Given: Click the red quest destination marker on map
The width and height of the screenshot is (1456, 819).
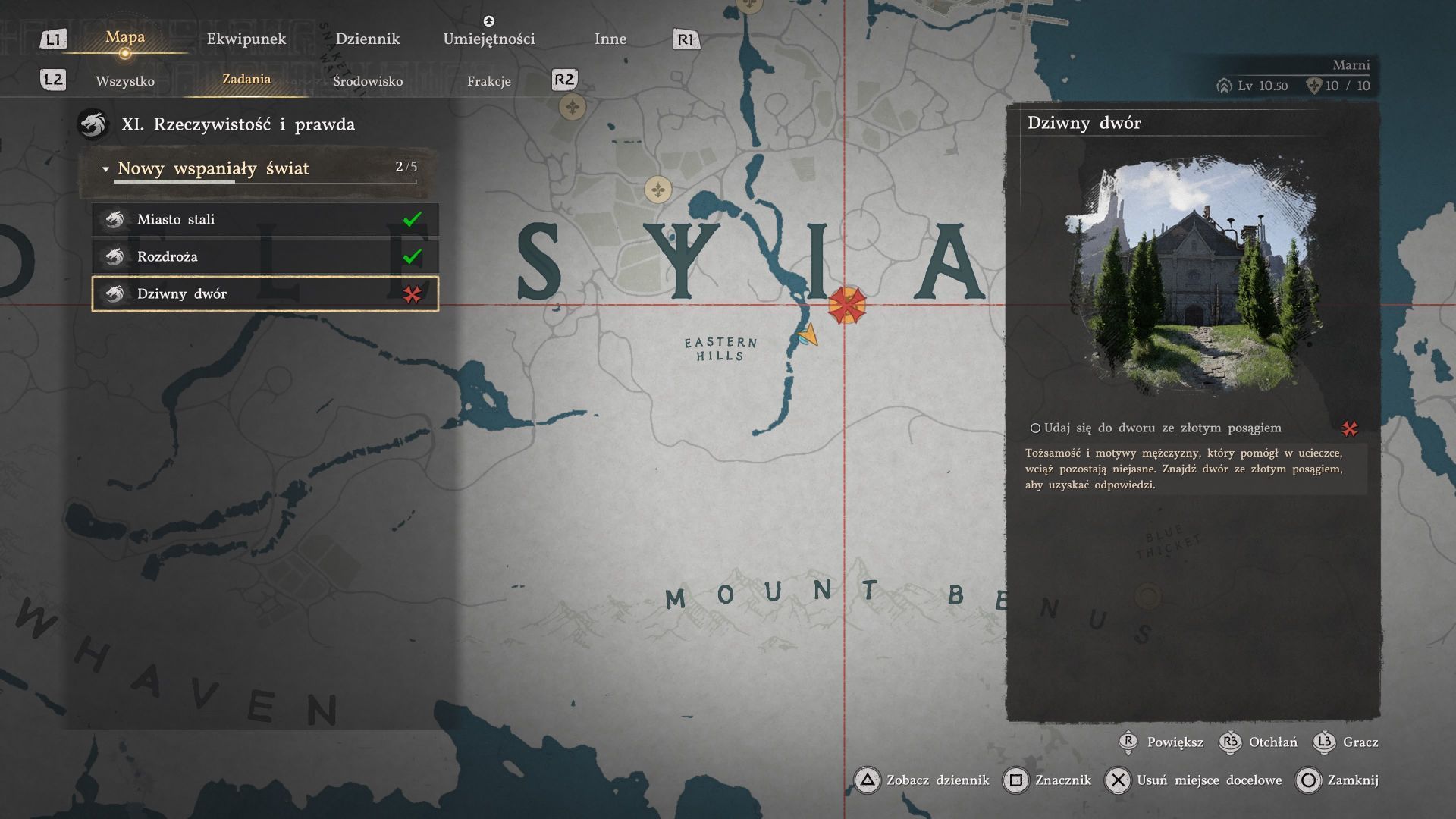Looking at the screenshot, I should coord(846,305).
